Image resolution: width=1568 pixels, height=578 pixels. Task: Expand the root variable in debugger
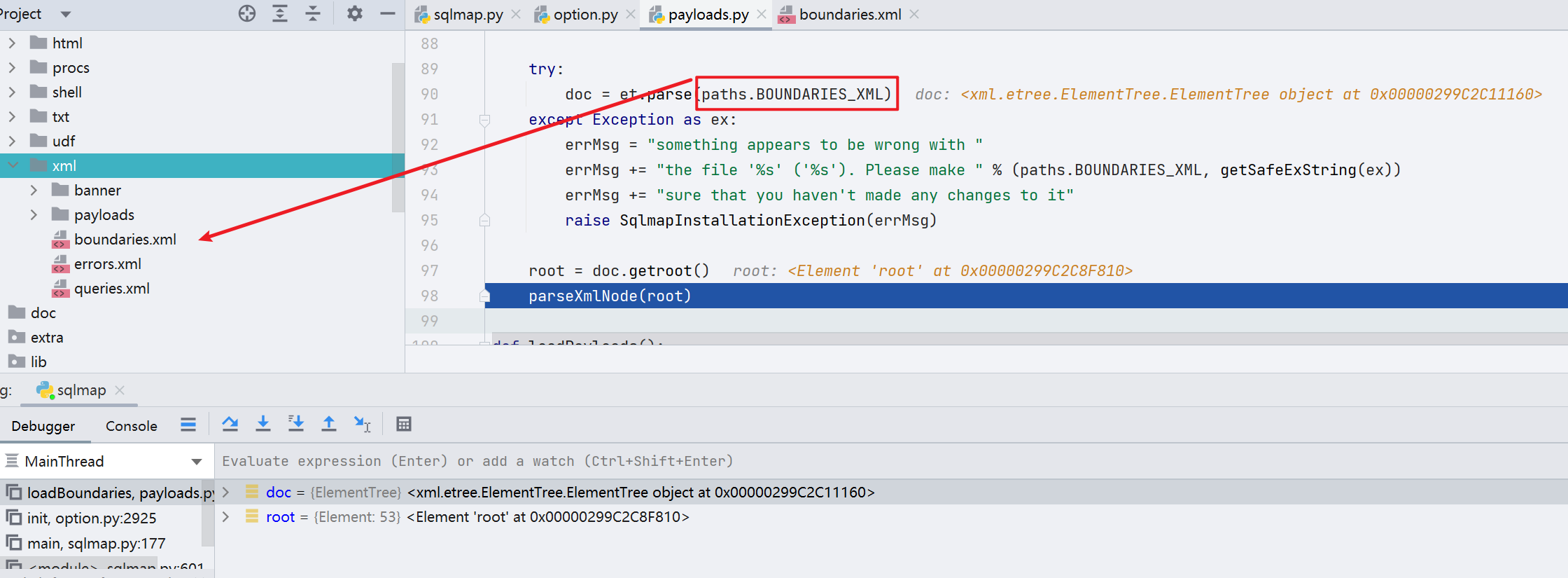[x=226, y=517]
